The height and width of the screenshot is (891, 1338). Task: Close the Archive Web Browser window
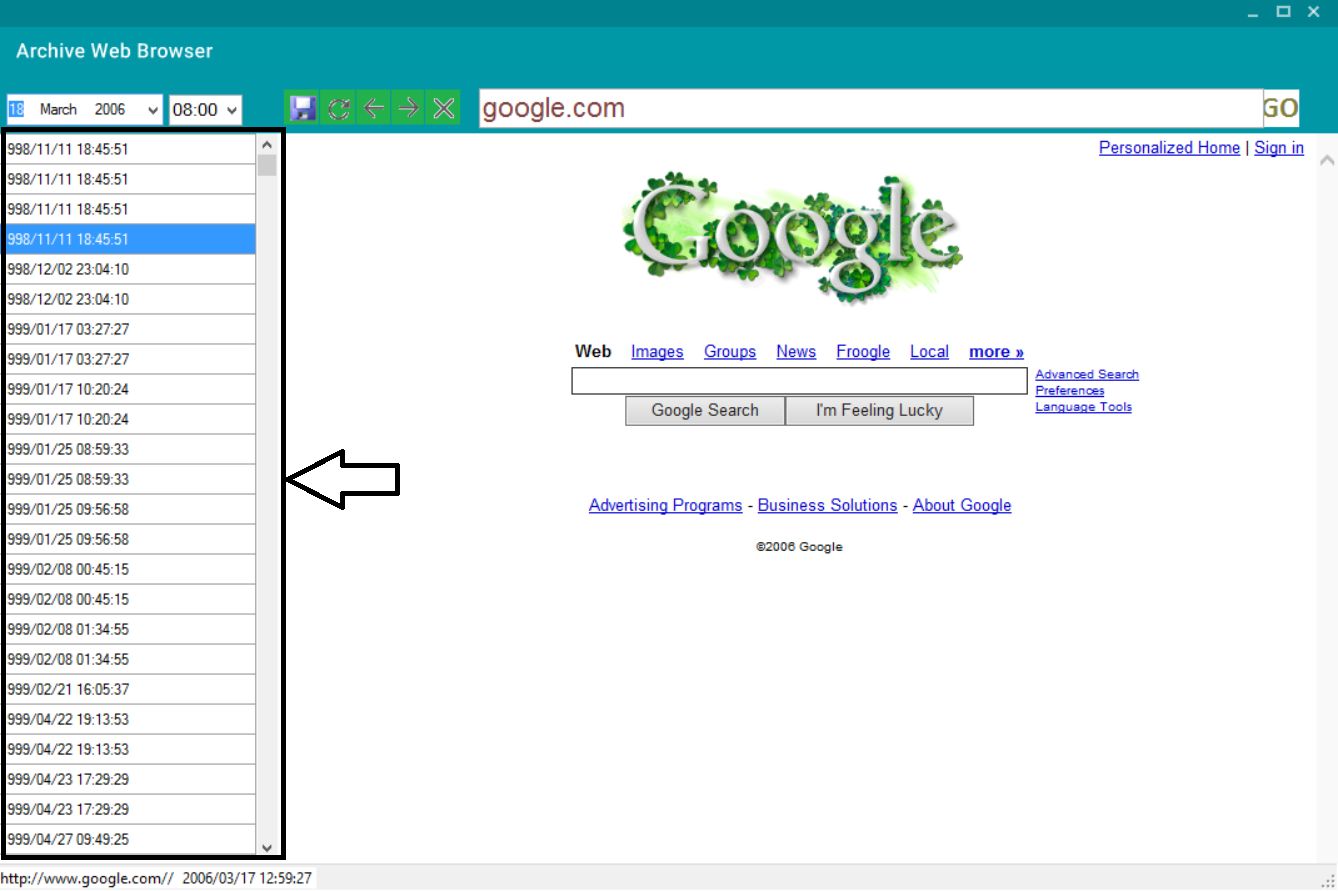1314,12
